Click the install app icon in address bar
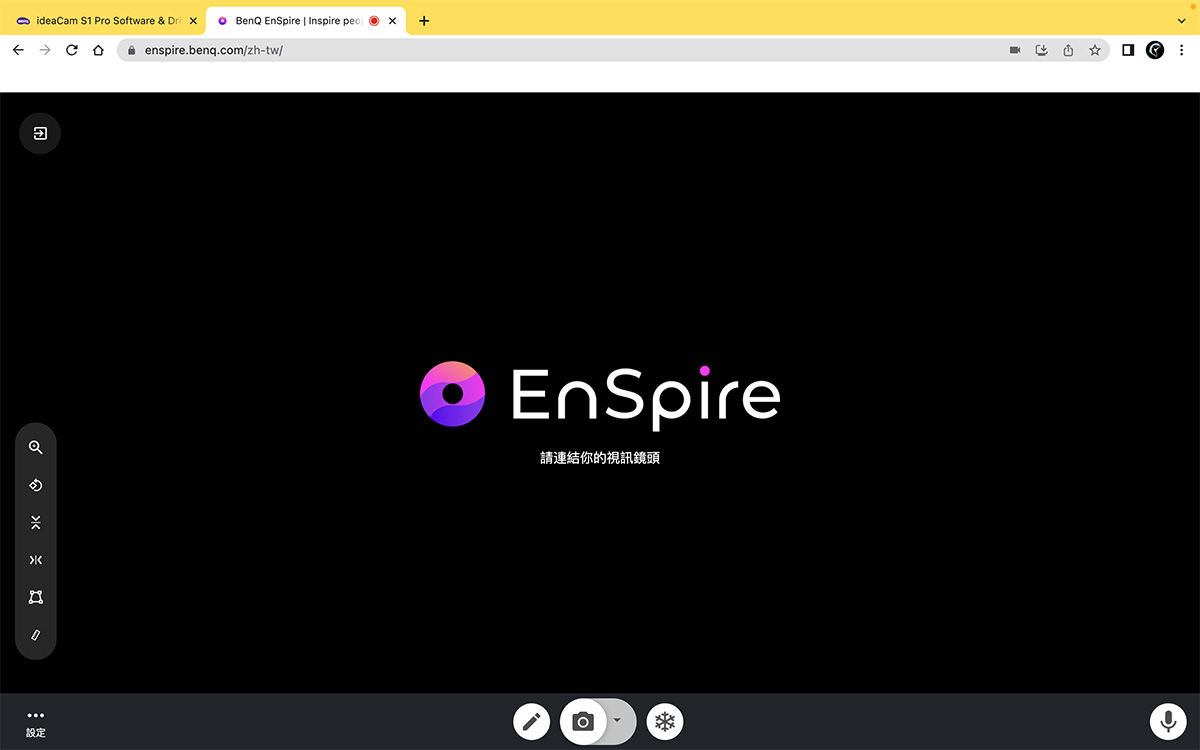 1041,50
